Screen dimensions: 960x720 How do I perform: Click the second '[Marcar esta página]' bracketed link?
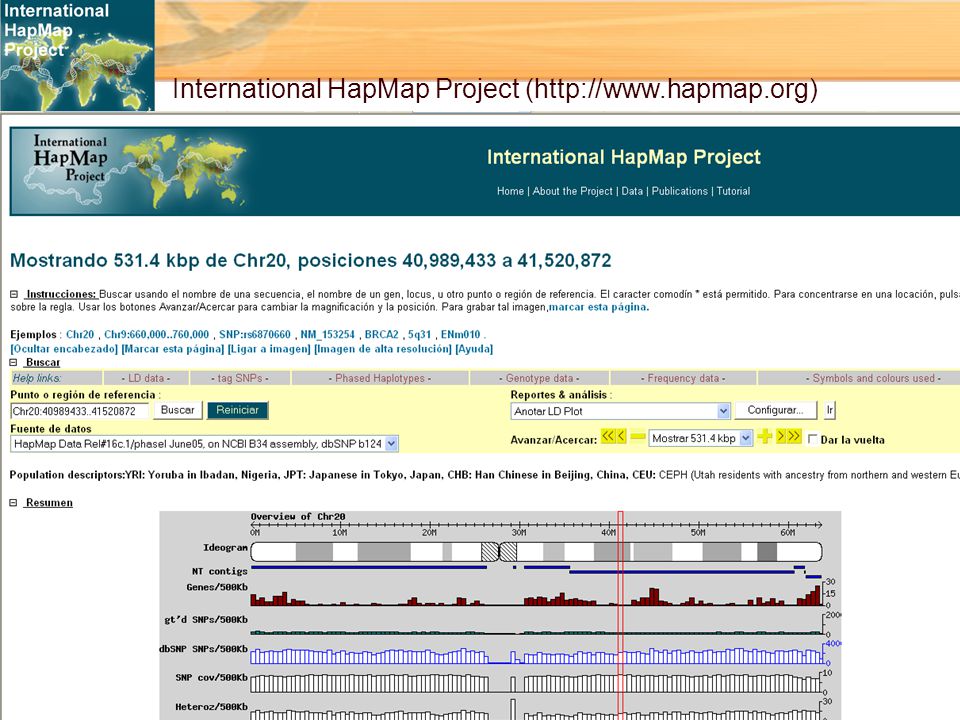[x=173, y=349]
